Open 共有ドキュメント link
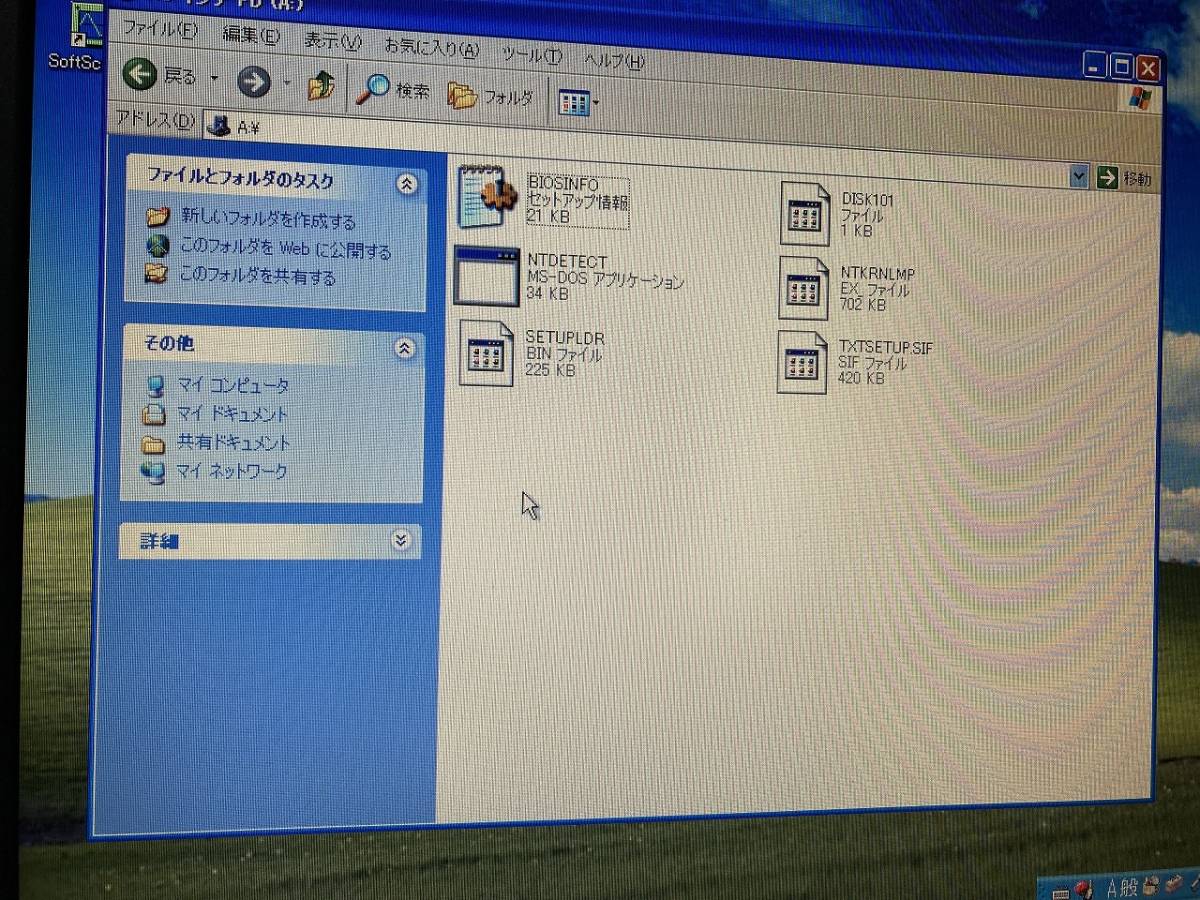1200x900 pixels. 233,442
